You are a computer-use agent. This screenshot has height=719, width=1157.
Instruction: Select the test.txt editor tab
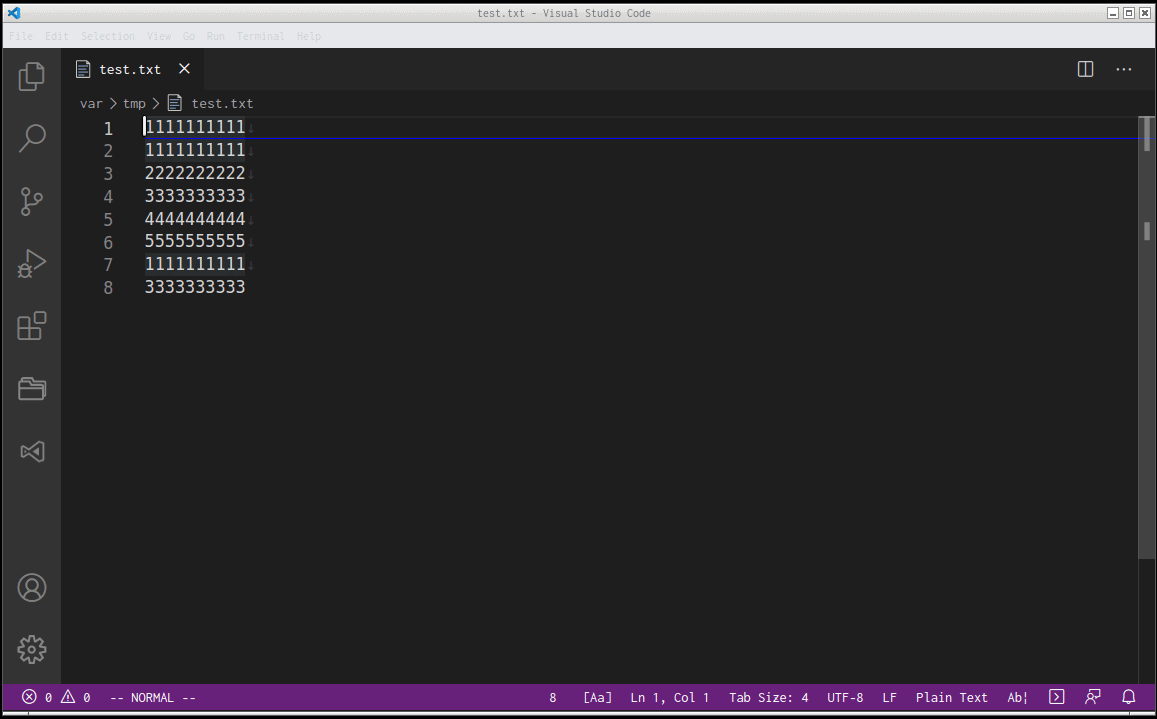[128, 69]
